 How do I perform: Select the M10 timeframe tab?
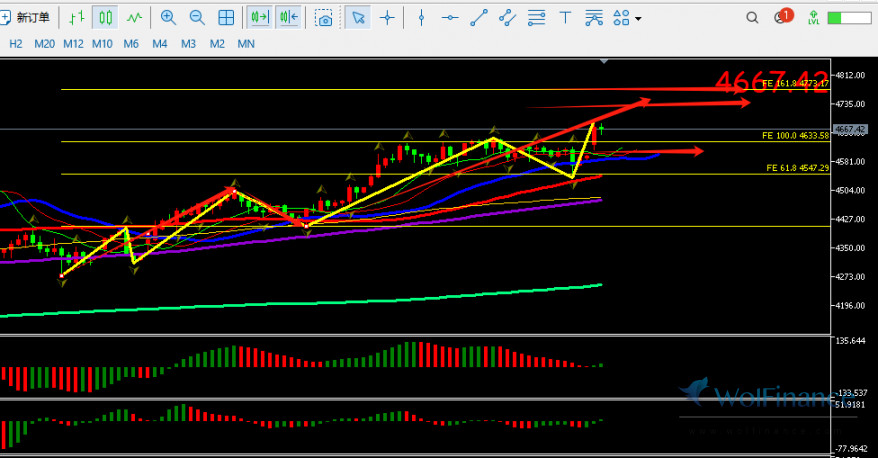pos(102,44)
